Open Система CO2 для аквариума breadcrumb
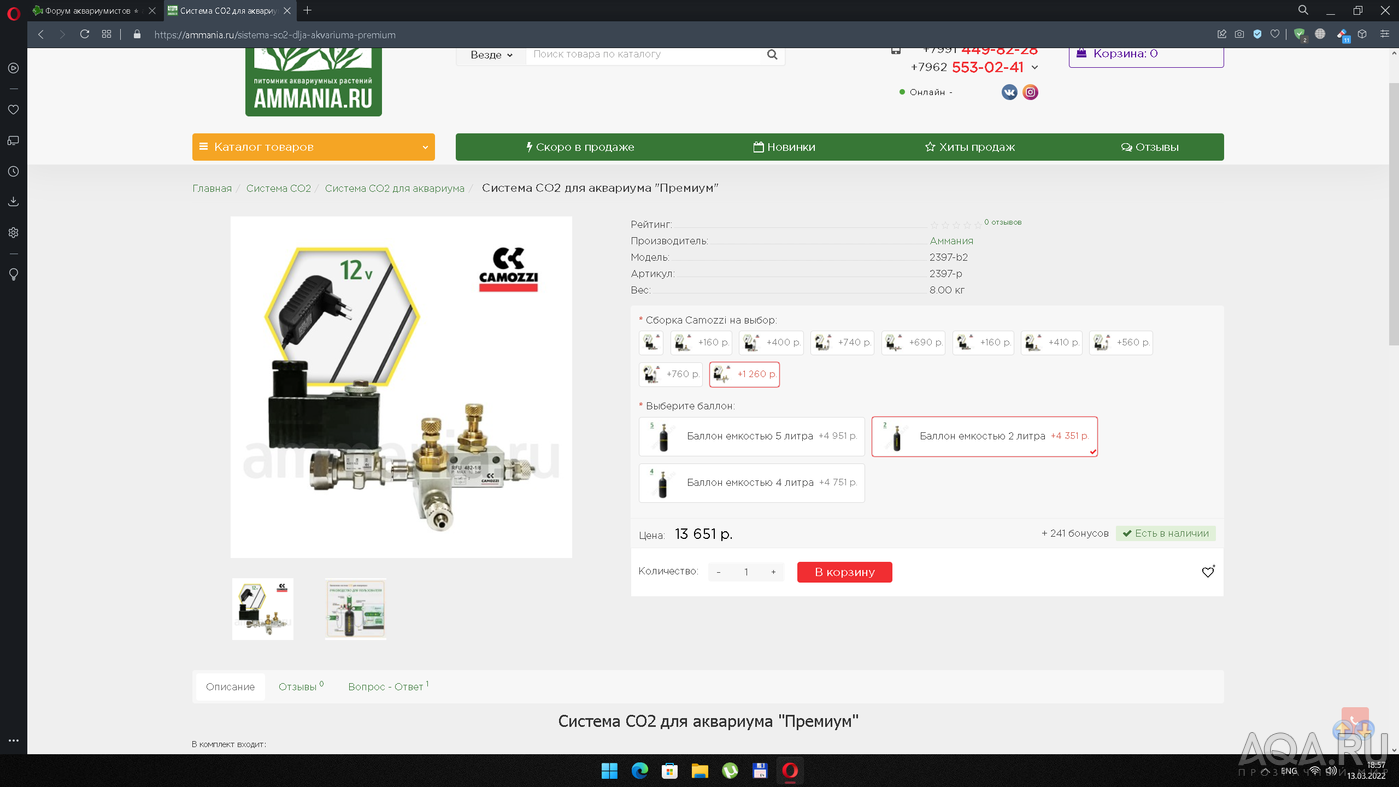Image resolution: width=1399 pixels, height=787 pixels. (394, 188)
